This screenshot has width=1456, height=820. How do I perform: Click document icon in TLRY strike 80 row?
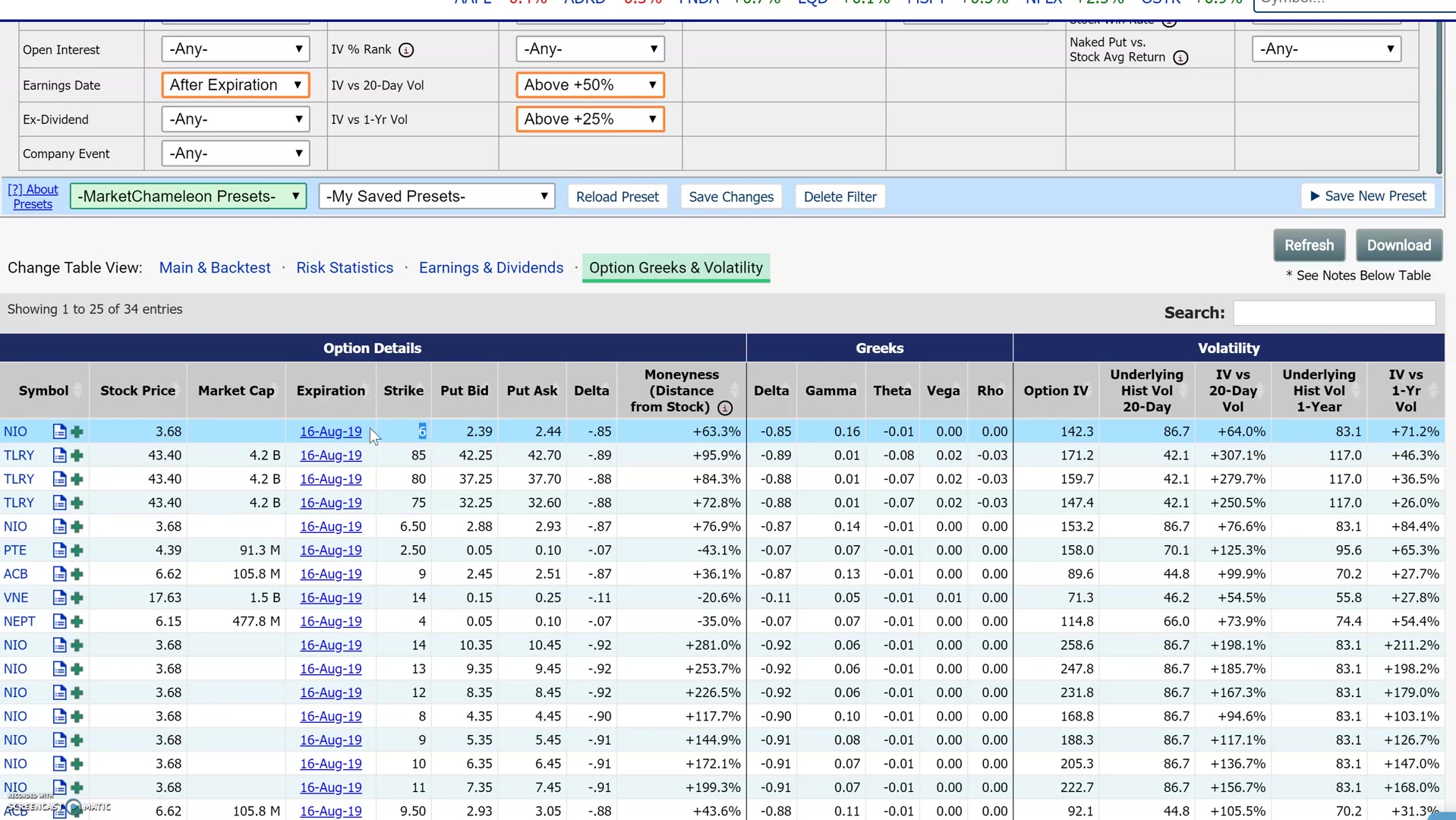59,479
